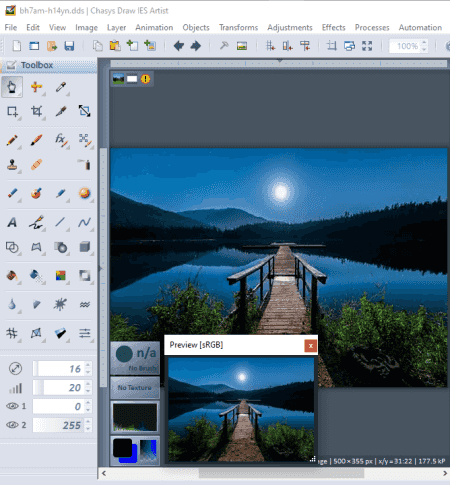Select the gradient color square tool
The height and width of the screenshot is (485, 450).
pos(61,276)
